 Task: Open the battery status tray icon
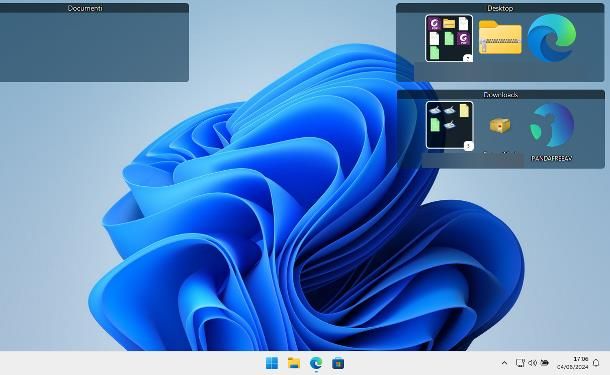click(x=545, y=363)
